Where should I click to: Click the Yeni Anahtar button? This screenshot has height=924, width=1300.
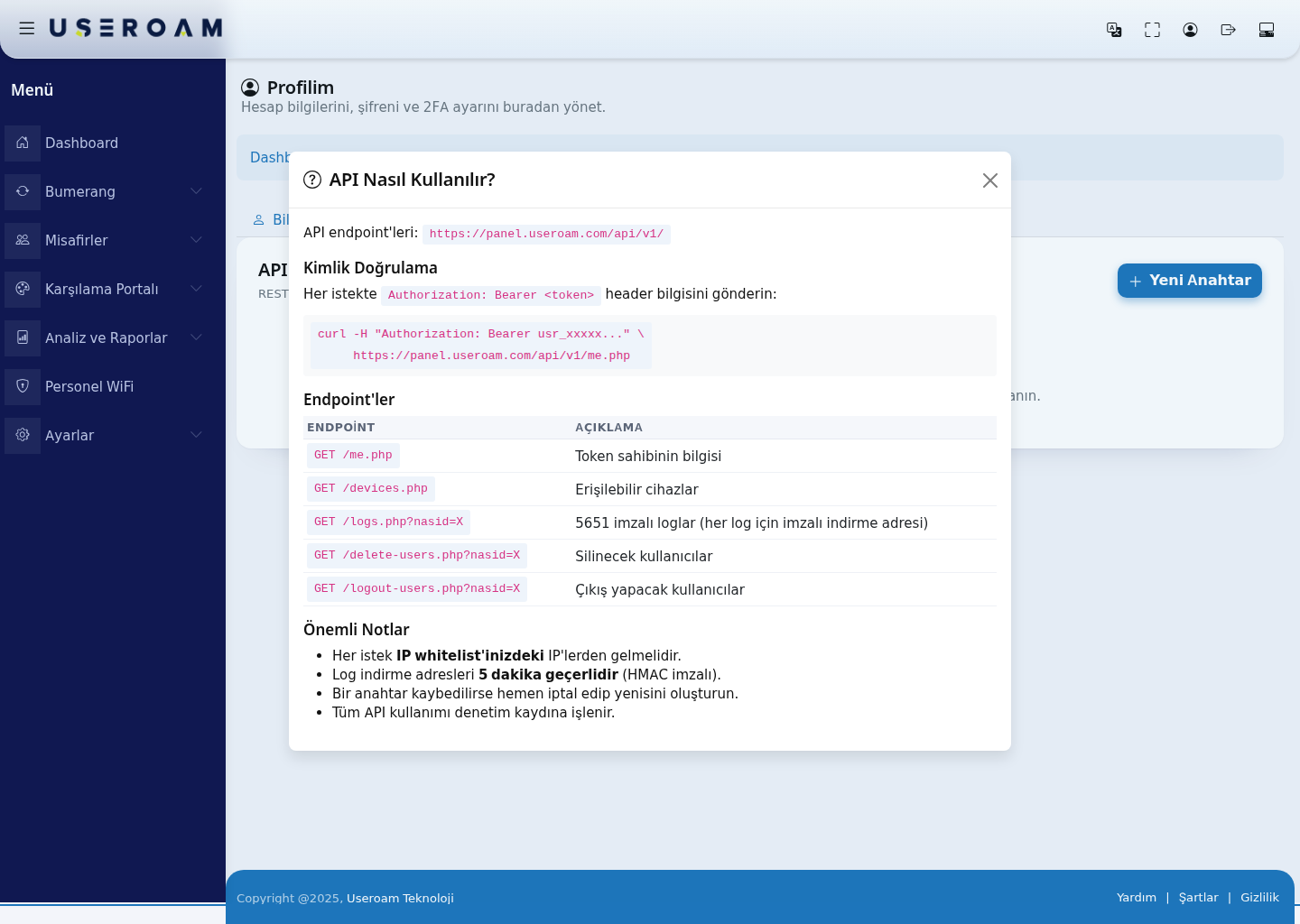pos(1190,281)
